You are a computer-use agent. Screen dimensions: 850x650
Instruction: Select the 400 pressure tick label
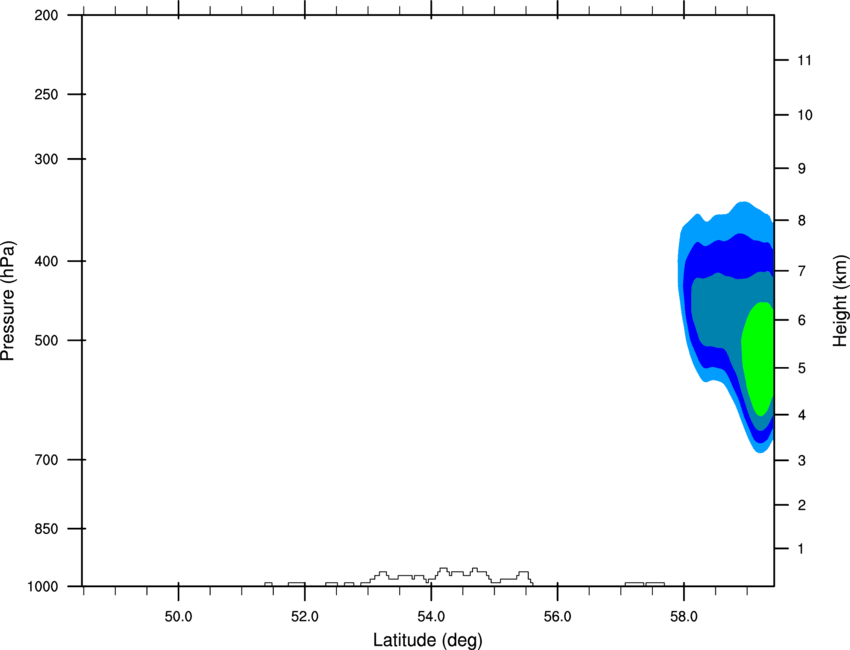46,261
